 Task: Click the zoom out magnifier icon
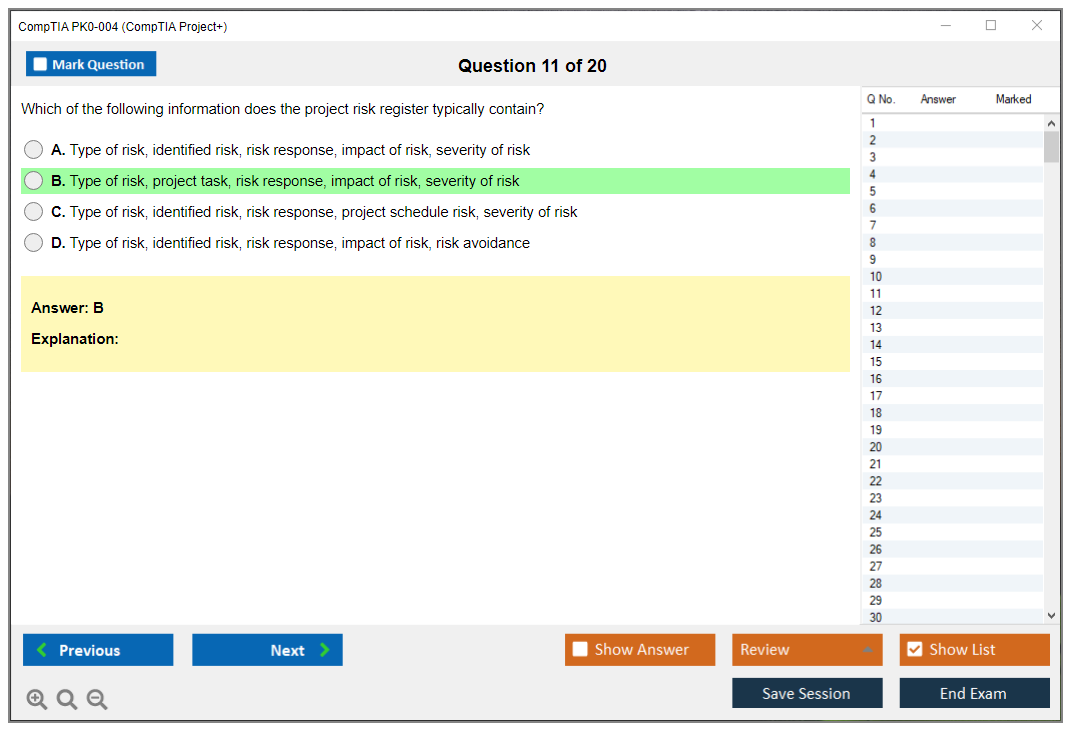(x=97, y=699)
